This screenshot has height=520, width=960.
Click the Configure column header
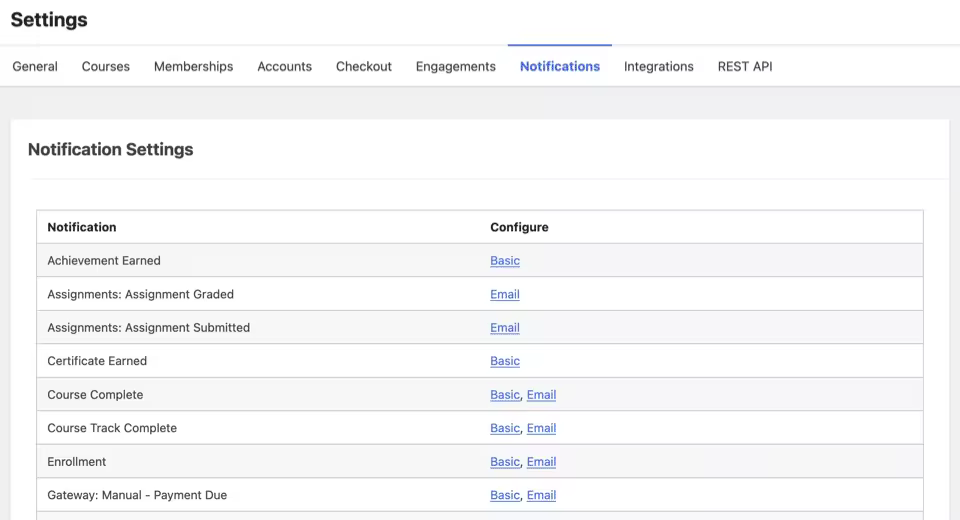coord(519,227)
